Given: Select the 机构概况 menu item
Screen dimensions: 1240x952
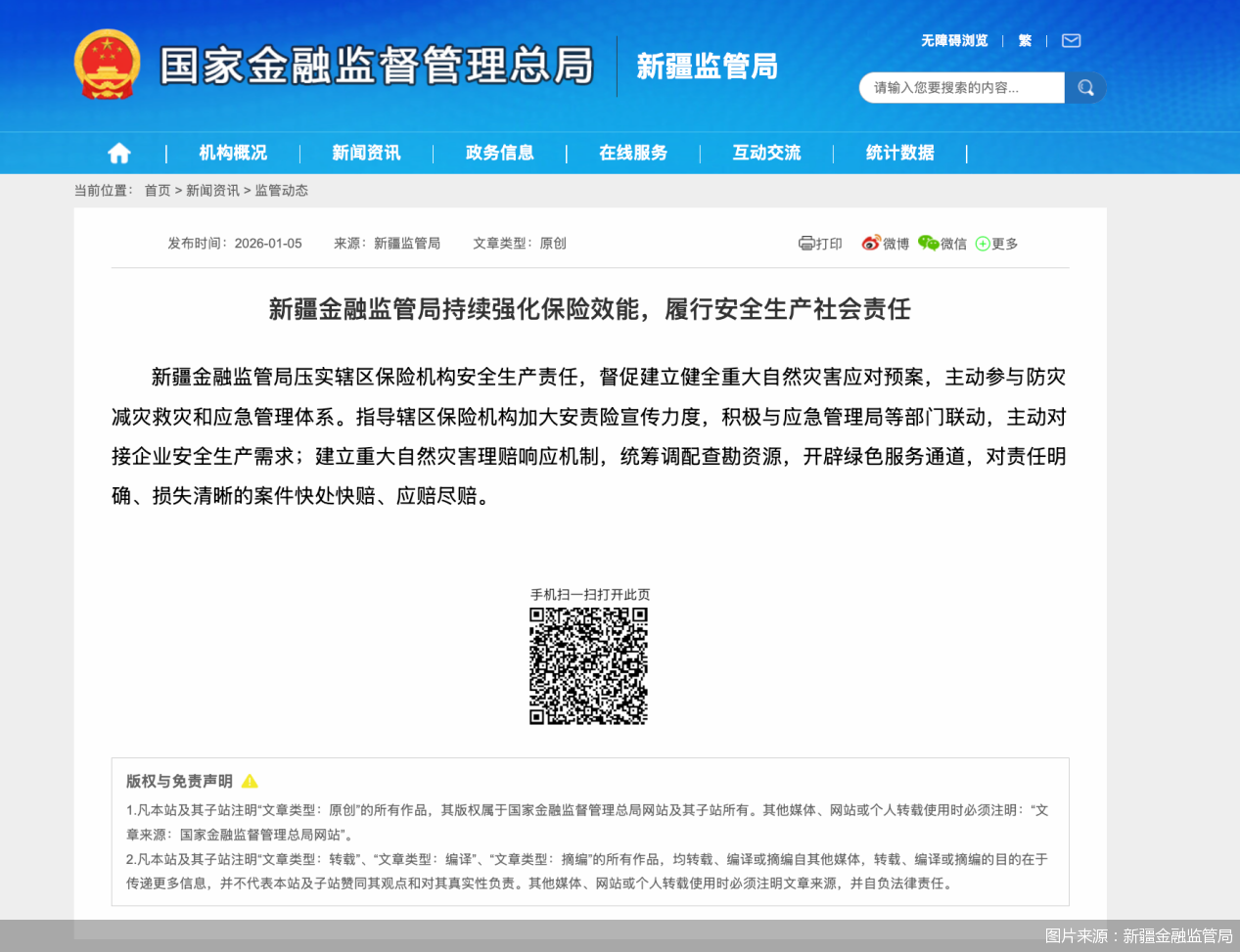Looking at the screenshot, I should point(232,153).
